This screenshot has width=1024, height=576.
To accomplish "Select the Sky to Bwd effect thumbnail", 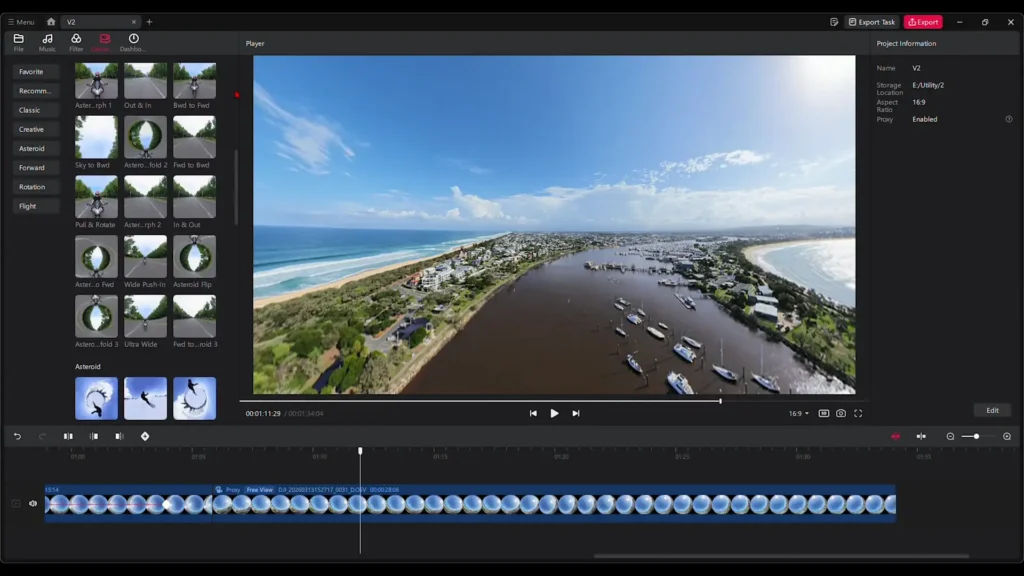I will click(95, 138).
